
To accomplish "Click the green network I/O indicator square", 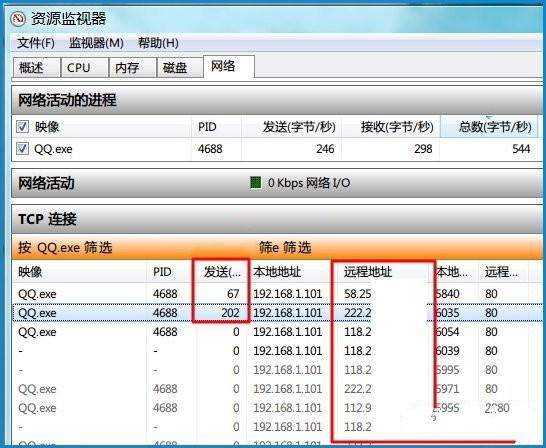I will coord(256,183).
